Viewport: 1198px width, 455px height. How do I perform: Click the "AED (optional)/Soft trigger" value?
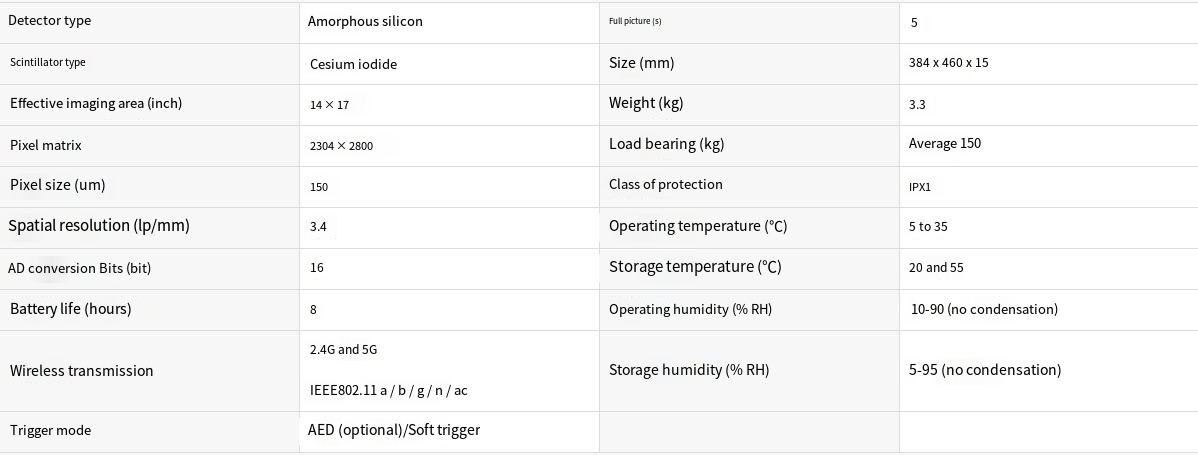(x=394, y=430)
